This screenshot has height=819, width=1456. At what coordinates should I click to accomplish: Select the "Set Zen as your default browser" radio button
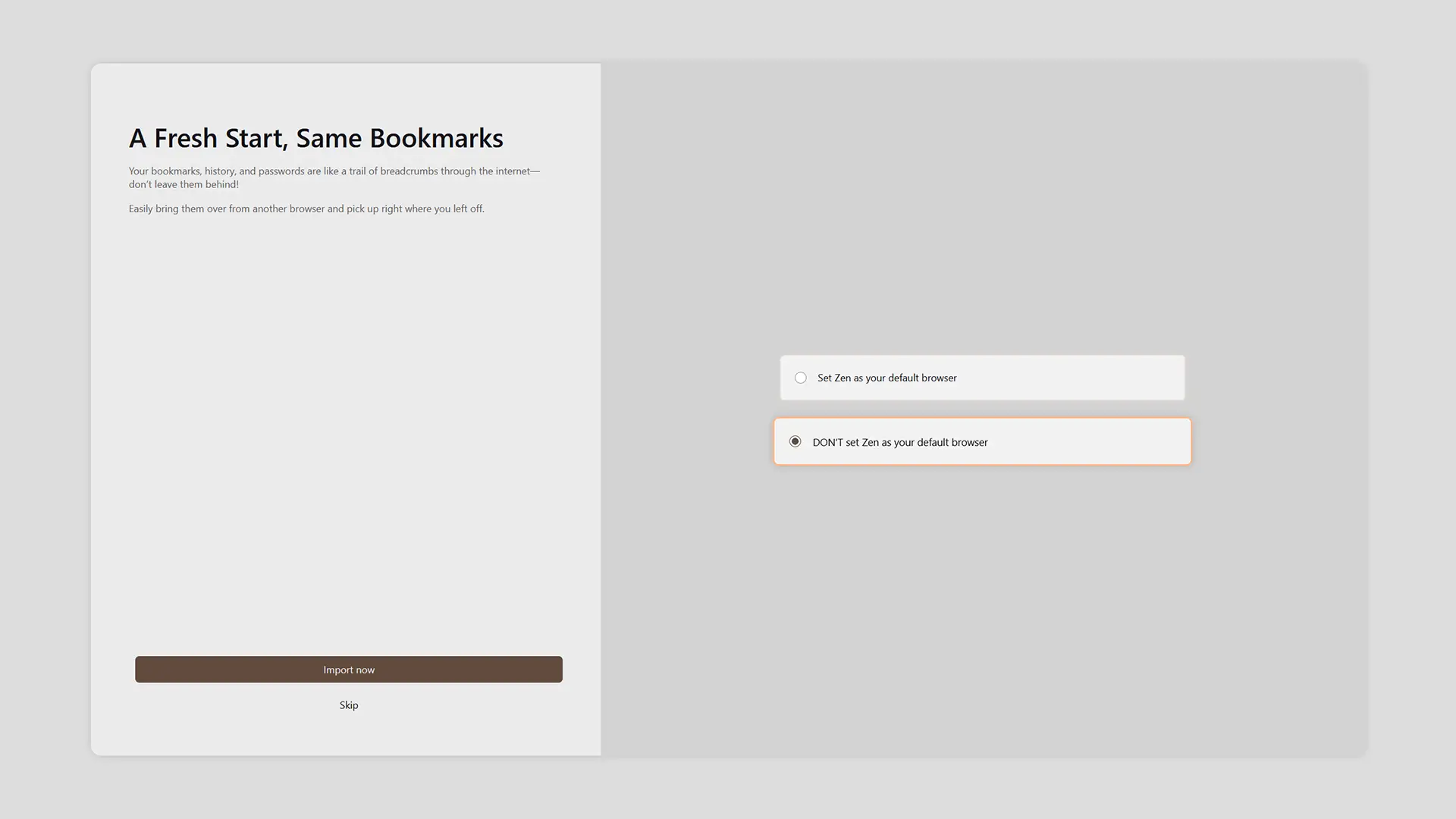point(800,378)
